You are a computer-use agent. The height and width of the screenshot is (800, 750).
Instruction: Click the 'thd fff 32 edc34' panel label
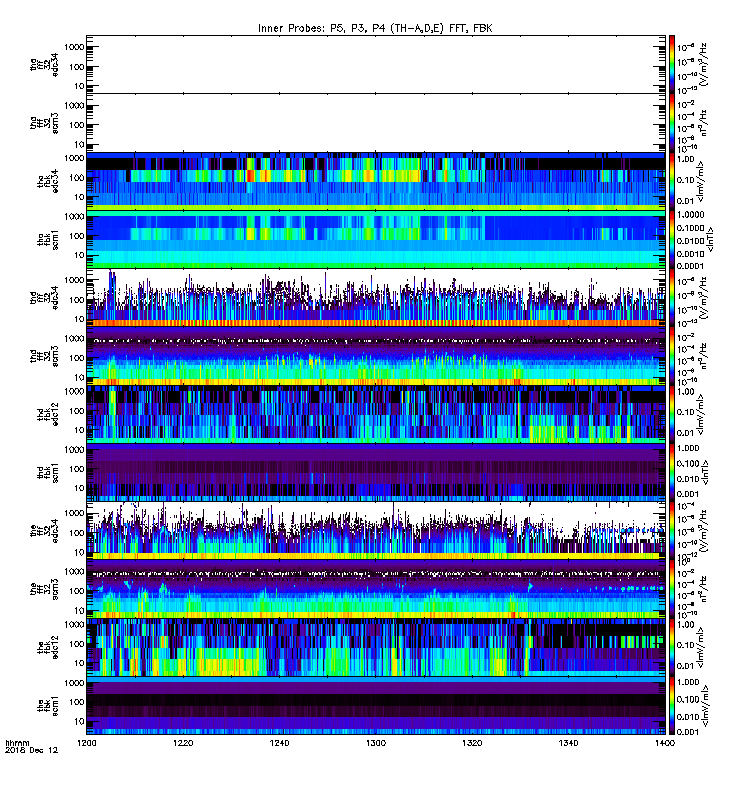point(44,297)
